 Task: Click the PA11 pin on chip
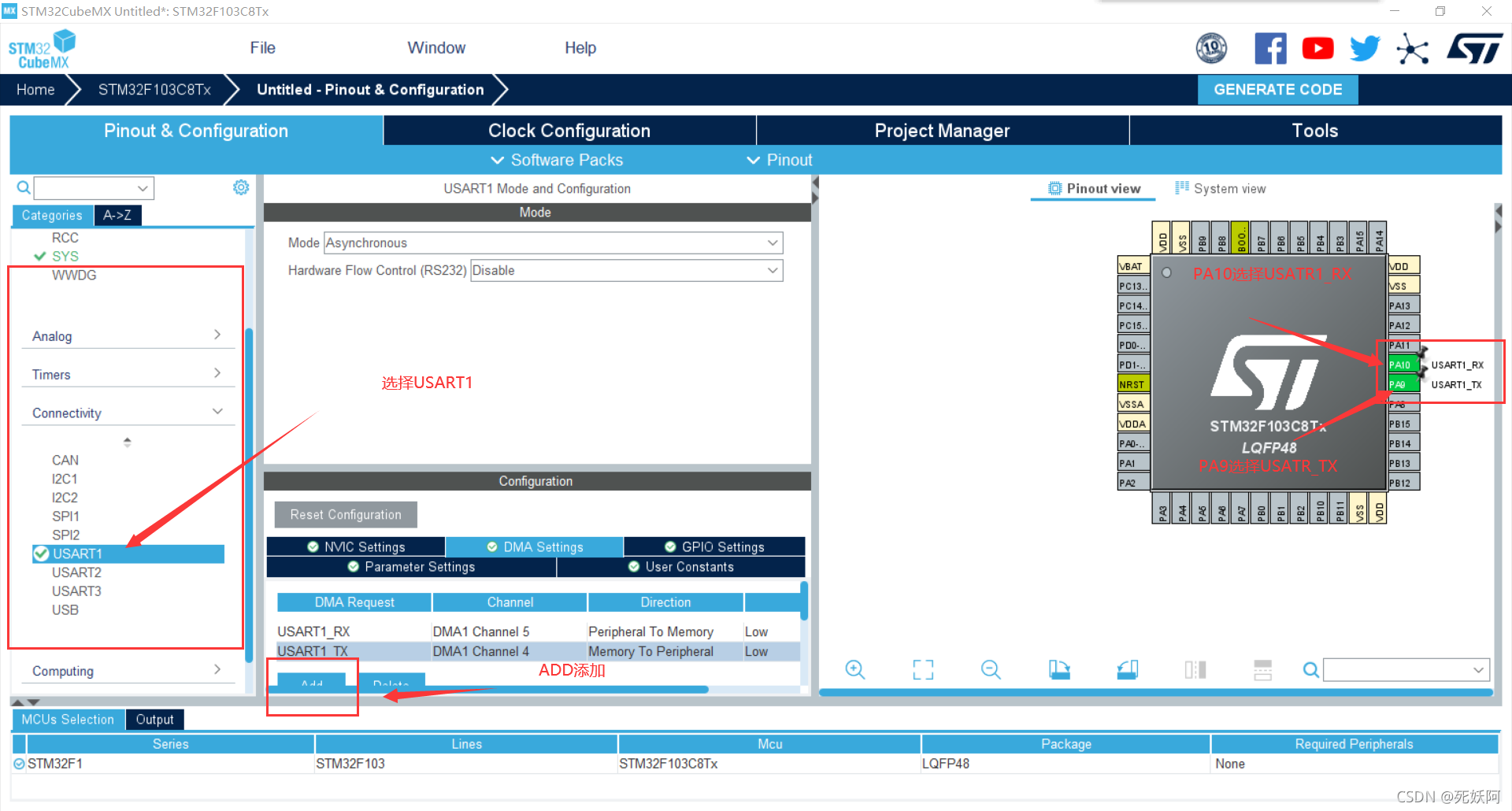1403,345
